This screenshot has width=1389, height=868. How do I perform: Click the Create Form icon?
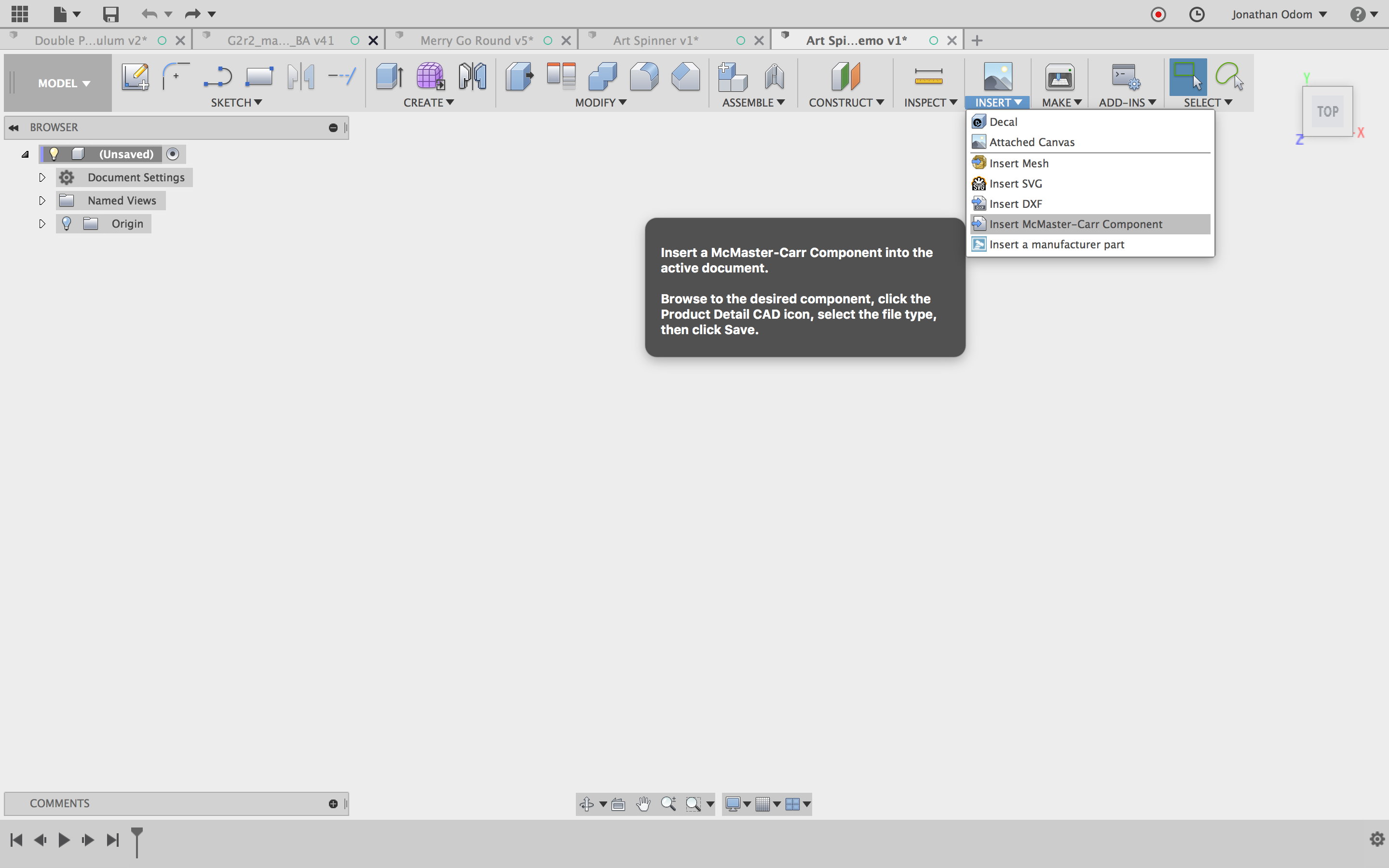coord(430,76)
